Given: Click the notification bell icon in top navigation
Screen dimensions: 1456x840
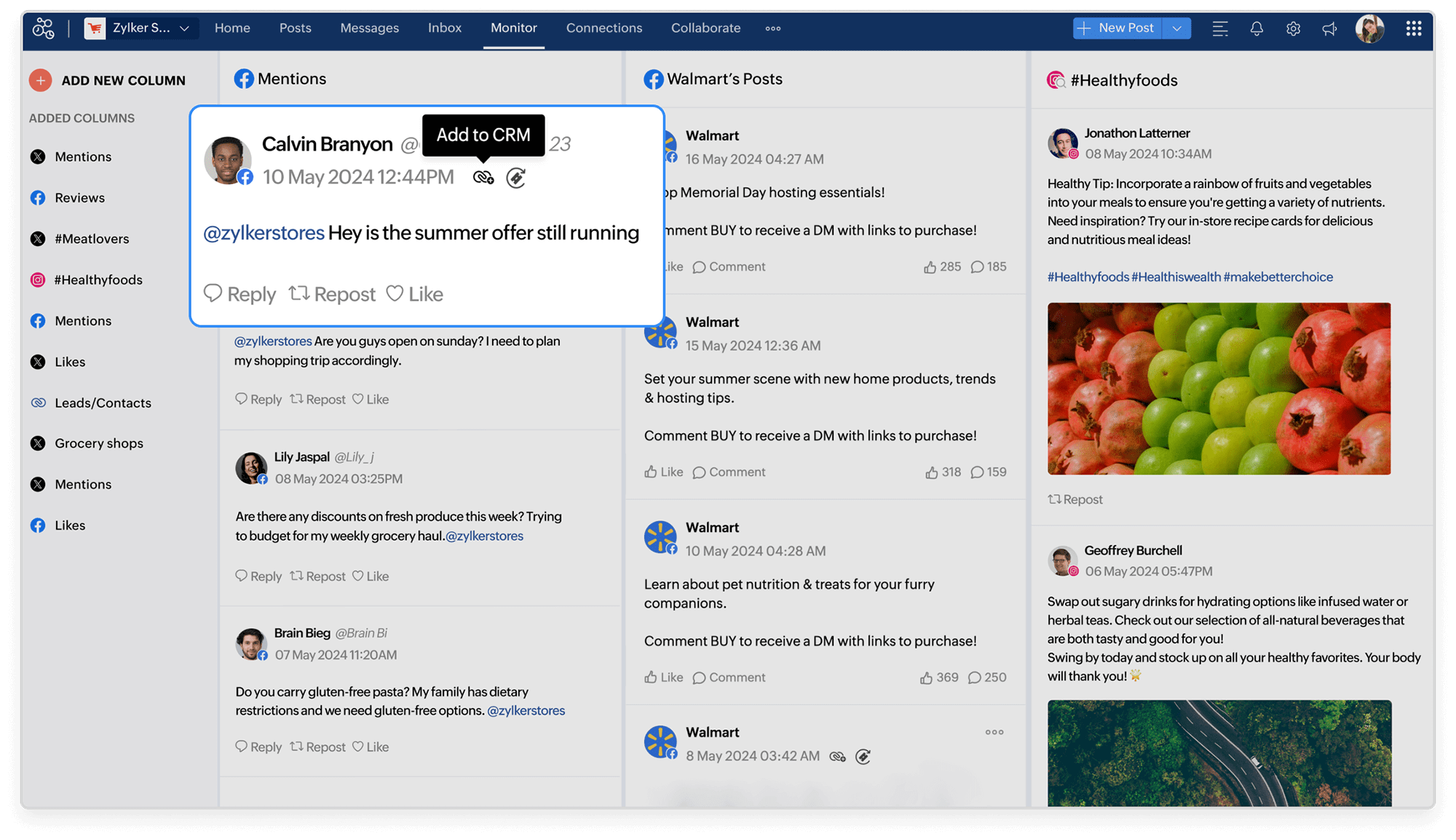Looking at the screenshot, I should coord(1257,27).
